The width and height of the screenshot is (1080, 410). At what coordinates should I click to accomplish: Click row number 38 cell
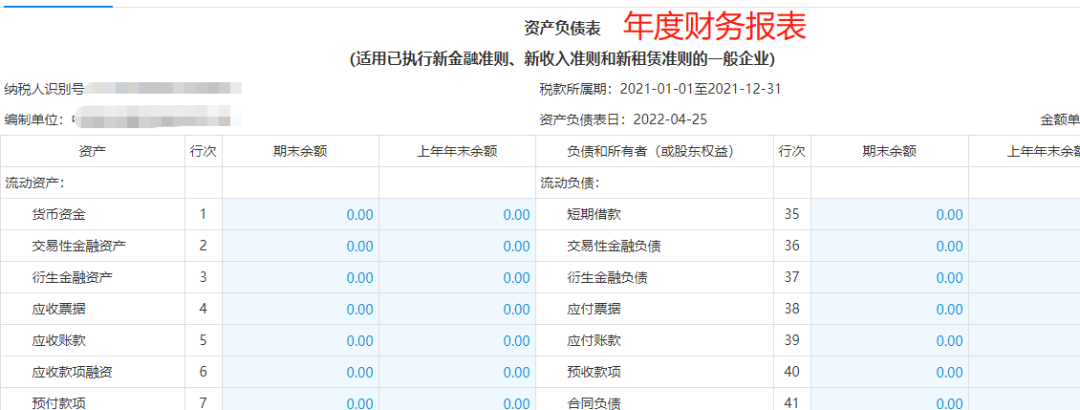click(x=792, y=309)
